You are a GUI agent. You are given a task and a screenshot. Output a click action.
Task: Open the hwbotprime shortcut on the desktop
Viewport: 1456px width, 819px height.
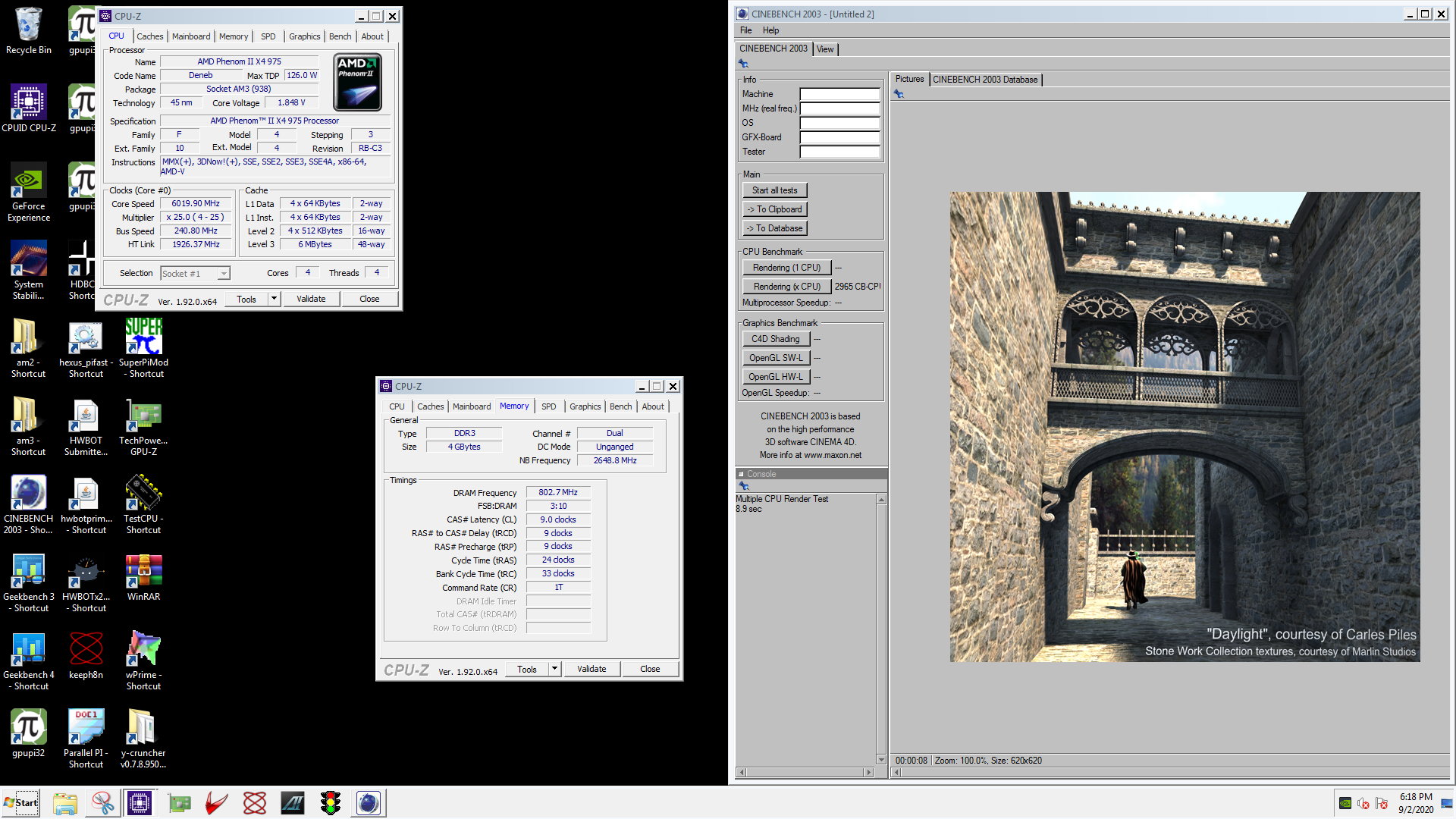(86, 504)
